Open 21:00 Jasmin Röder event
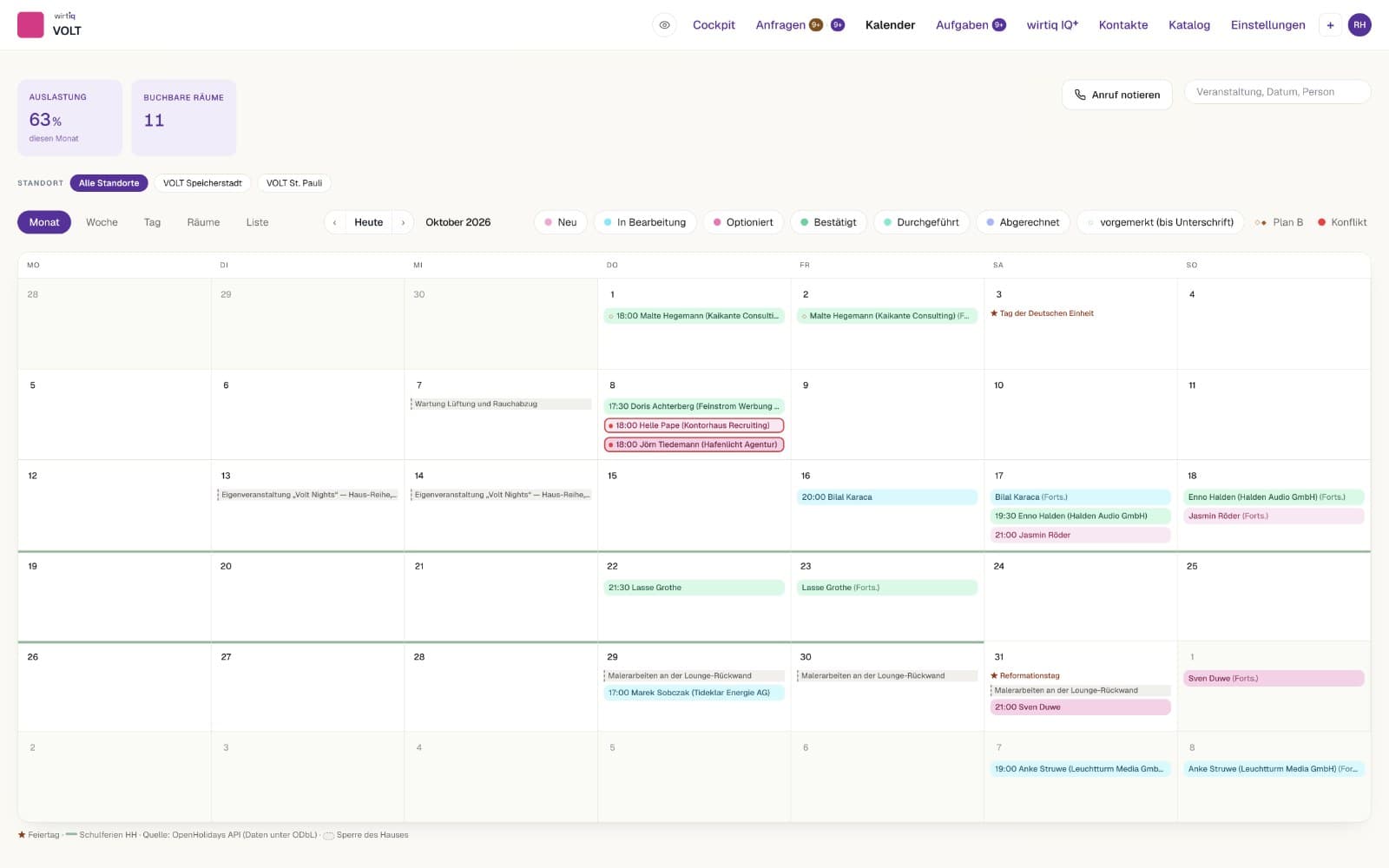The image size is (1389, 868). click(x=1080, y=535)
